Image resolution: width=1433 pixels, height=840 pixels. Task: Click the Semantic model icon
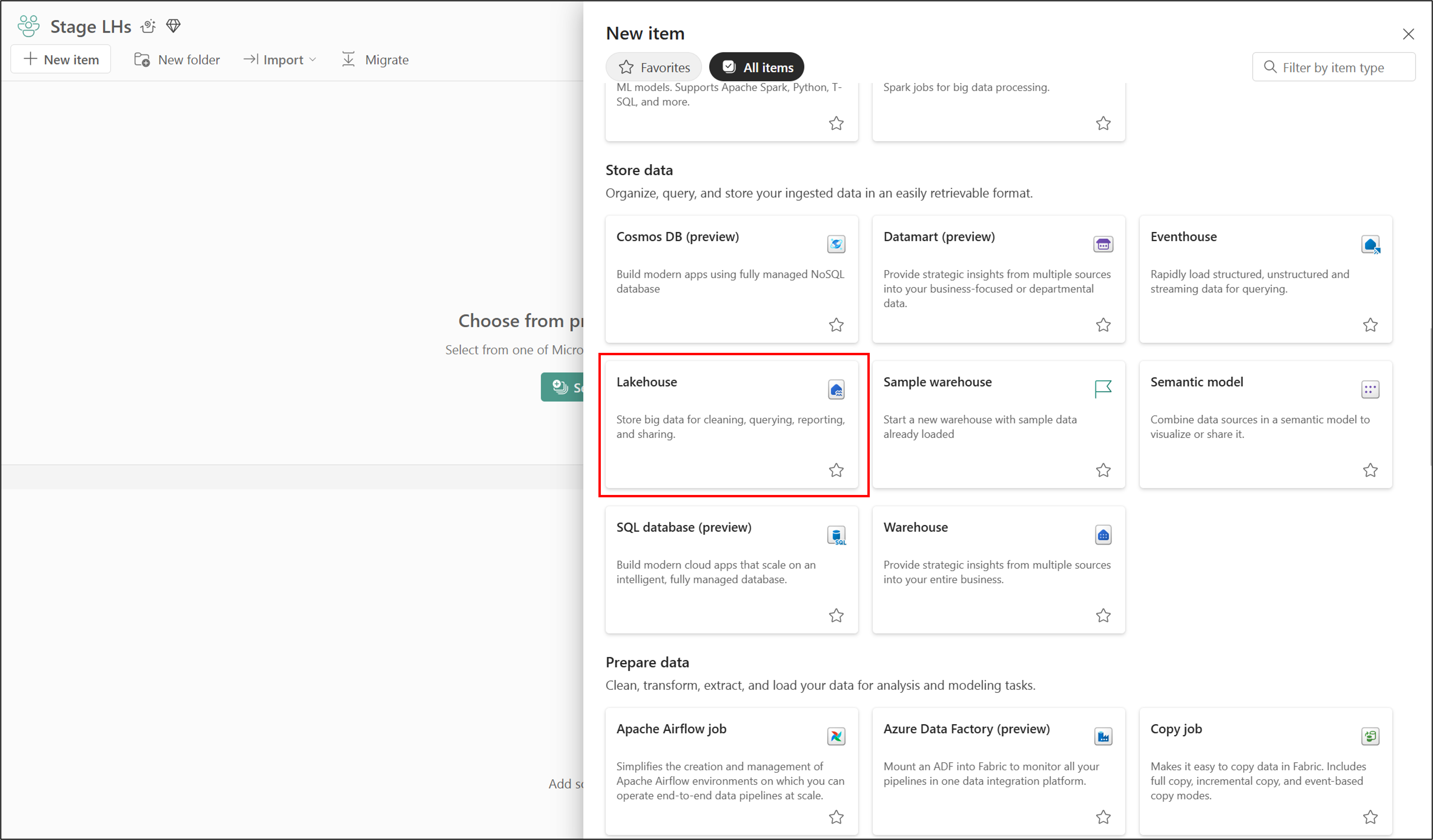(x=1370, y=390)
